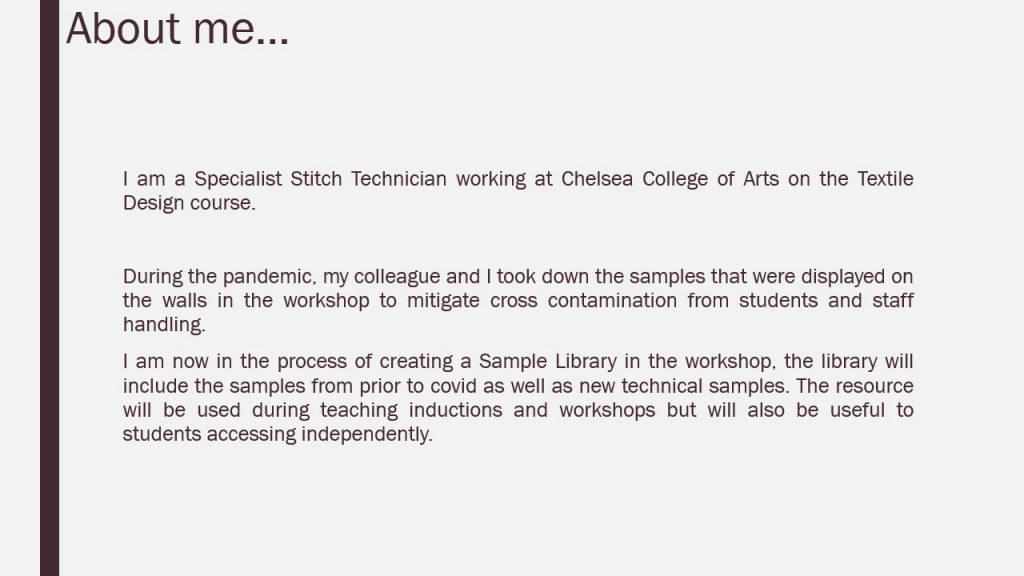Click the text "Design course."
The image size is (1024, 576).
(189, 203)
